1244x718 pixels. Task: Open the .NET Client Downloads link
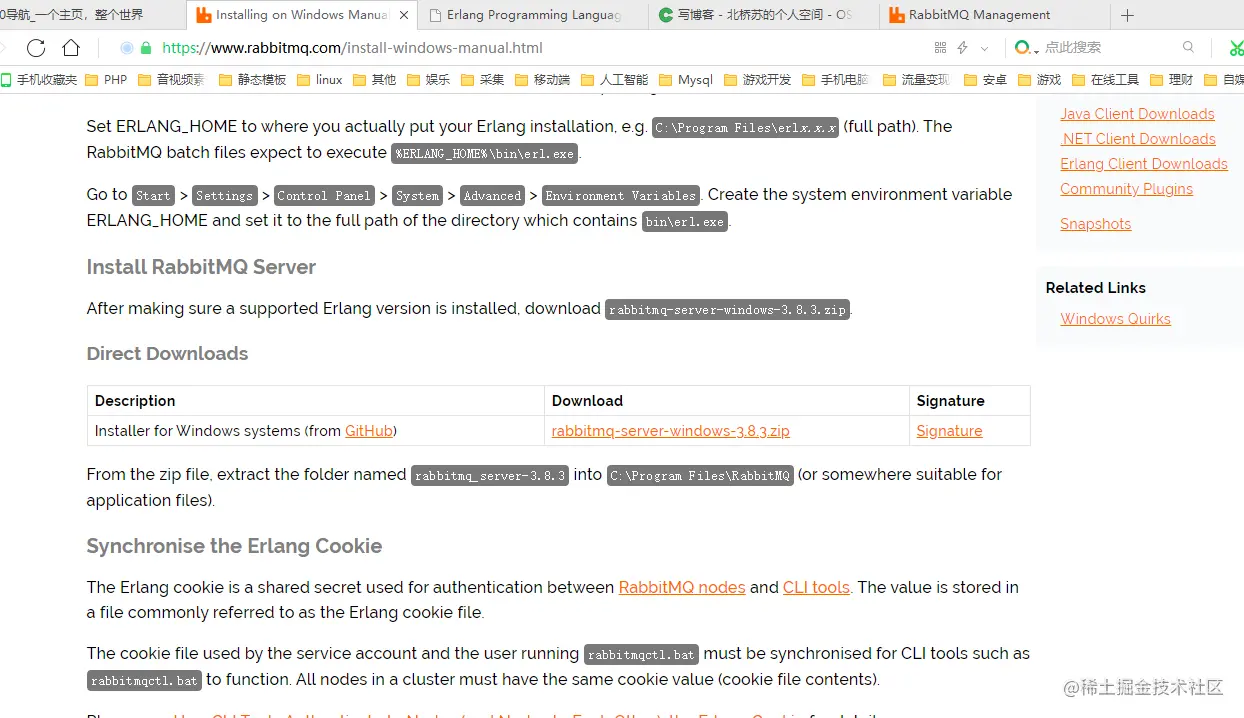tap(1138, 139)
